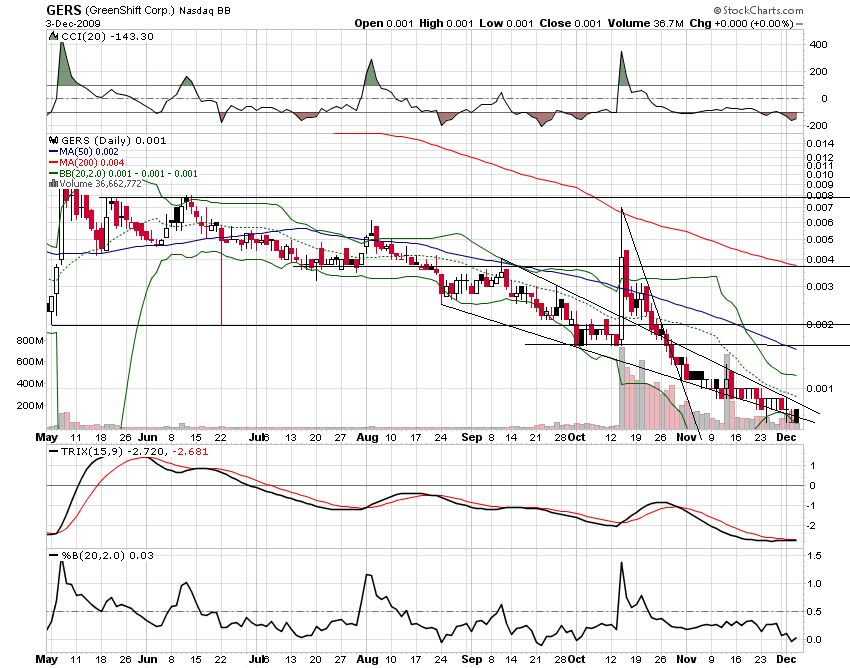Click the red TRIX signal value -2.681
Viewport: 850px width, 668px height.
pos(190,451)
